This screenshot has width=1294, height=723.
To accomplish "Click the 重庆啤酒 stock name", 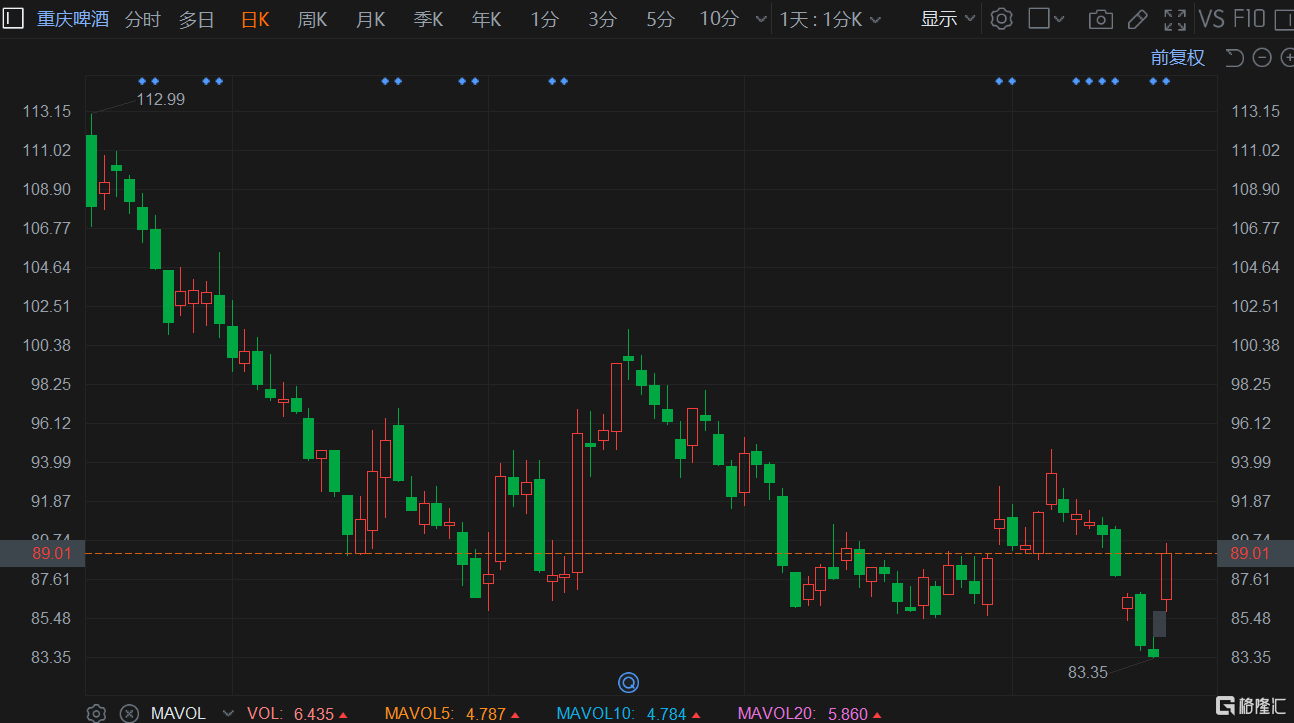I will (x=73, y=19).
